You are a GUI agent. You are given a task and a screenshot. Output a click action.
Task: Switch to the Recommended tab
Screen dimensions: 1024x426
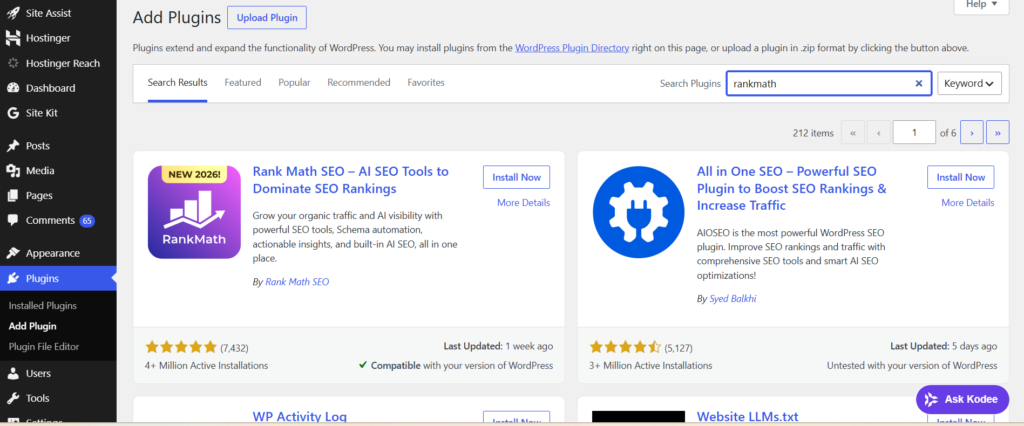(x=359, y=83)
